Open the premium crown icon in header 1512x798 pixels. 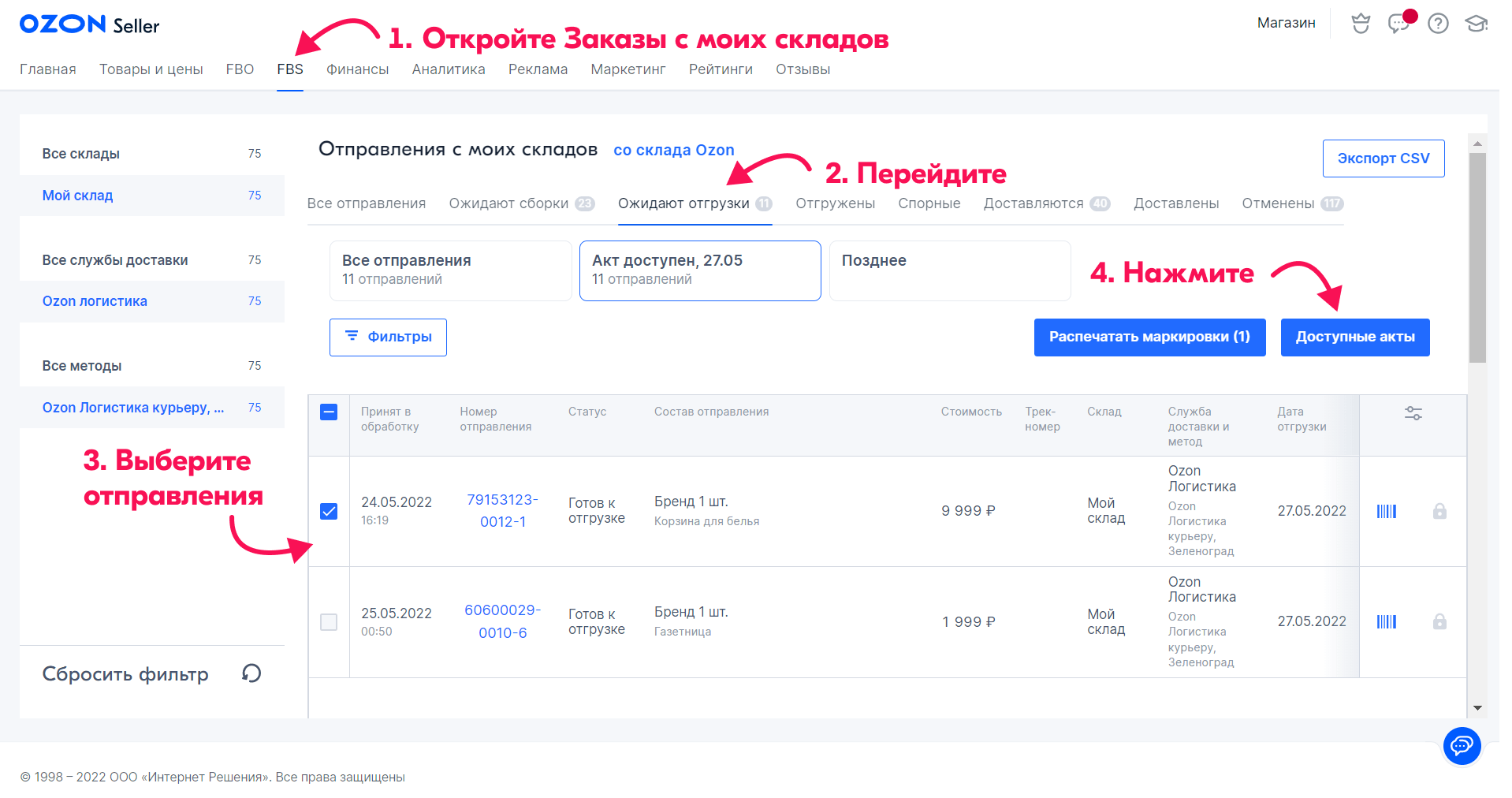tap(1361, 24)
